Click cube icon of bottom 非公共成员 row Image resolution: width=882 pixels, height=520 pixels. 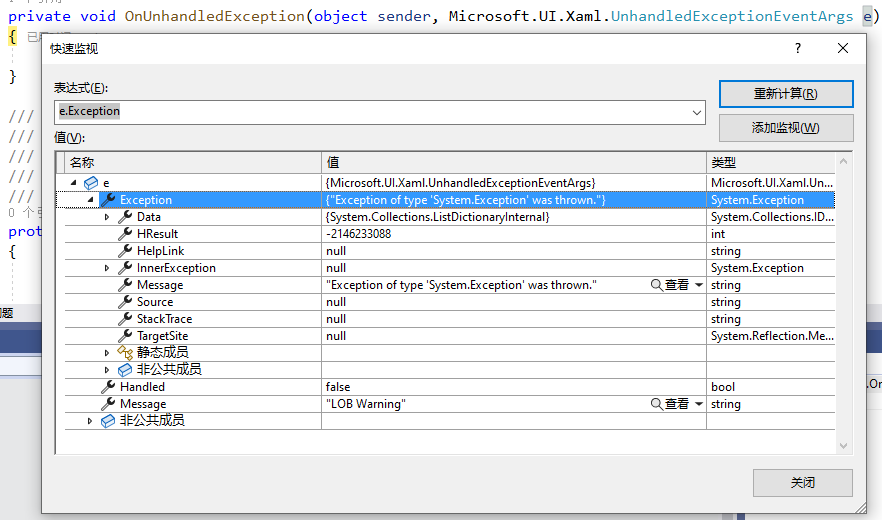coord(108,421)
